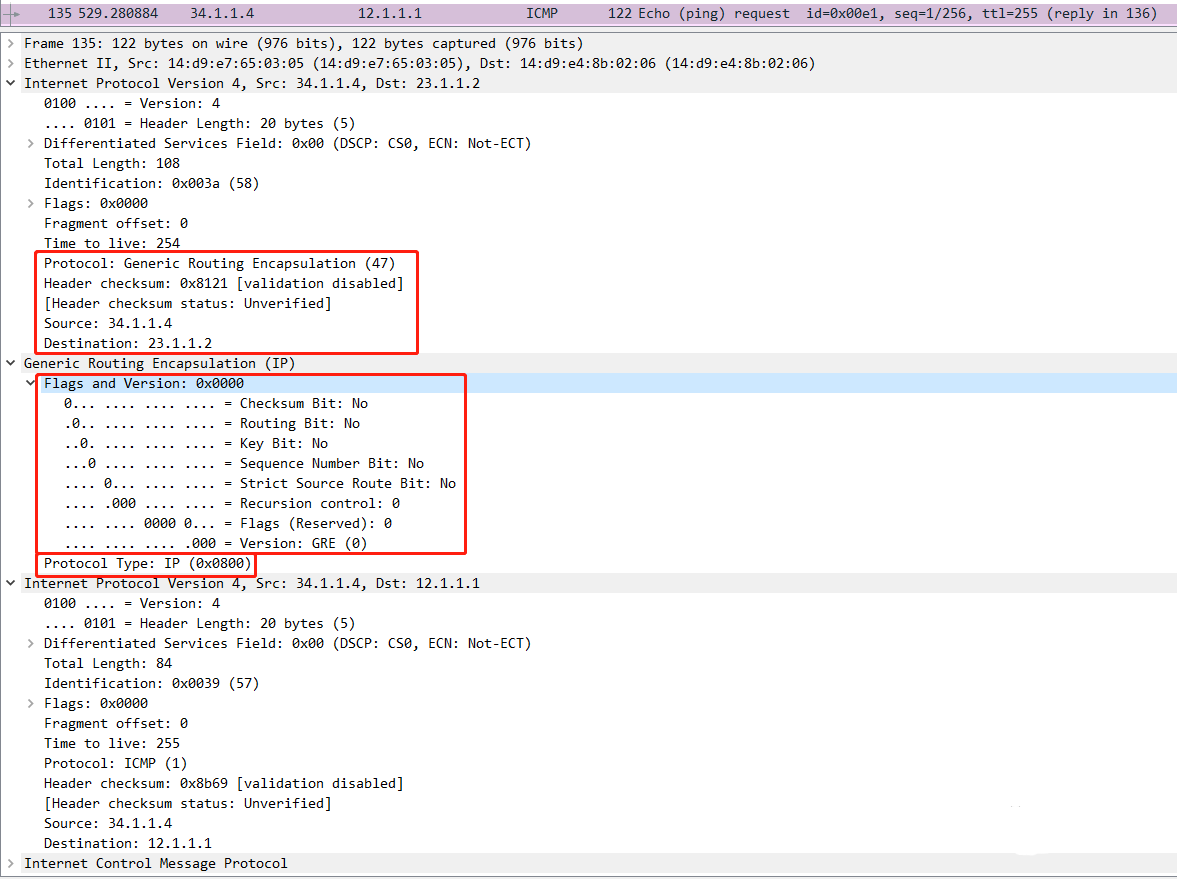Select the 'Time to live: 255' field
This screenshot has height=879, width=1177.
112,744
